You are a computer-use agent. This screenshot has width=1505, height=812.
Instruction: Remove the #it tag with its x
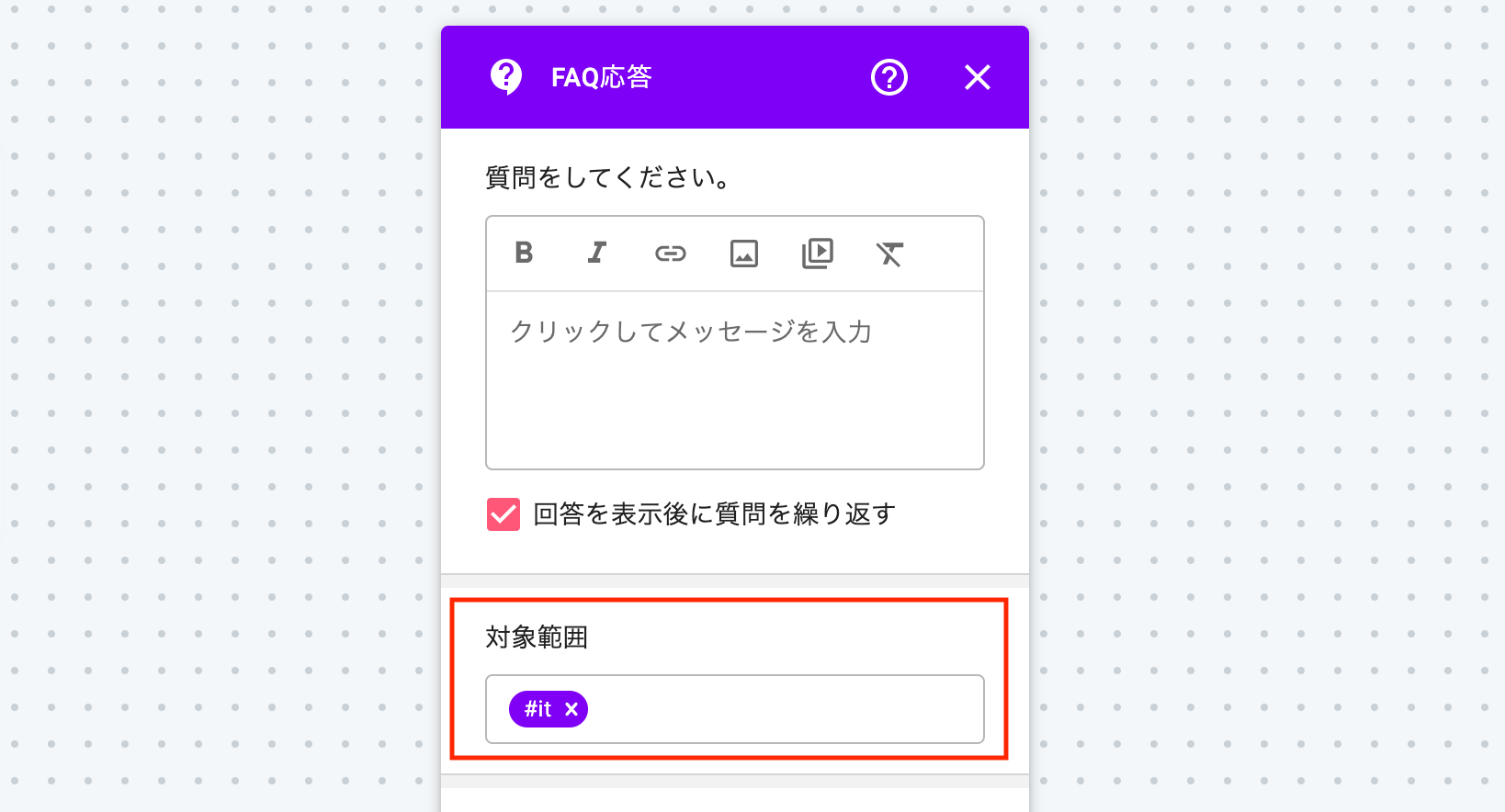[x=571, y=709]
